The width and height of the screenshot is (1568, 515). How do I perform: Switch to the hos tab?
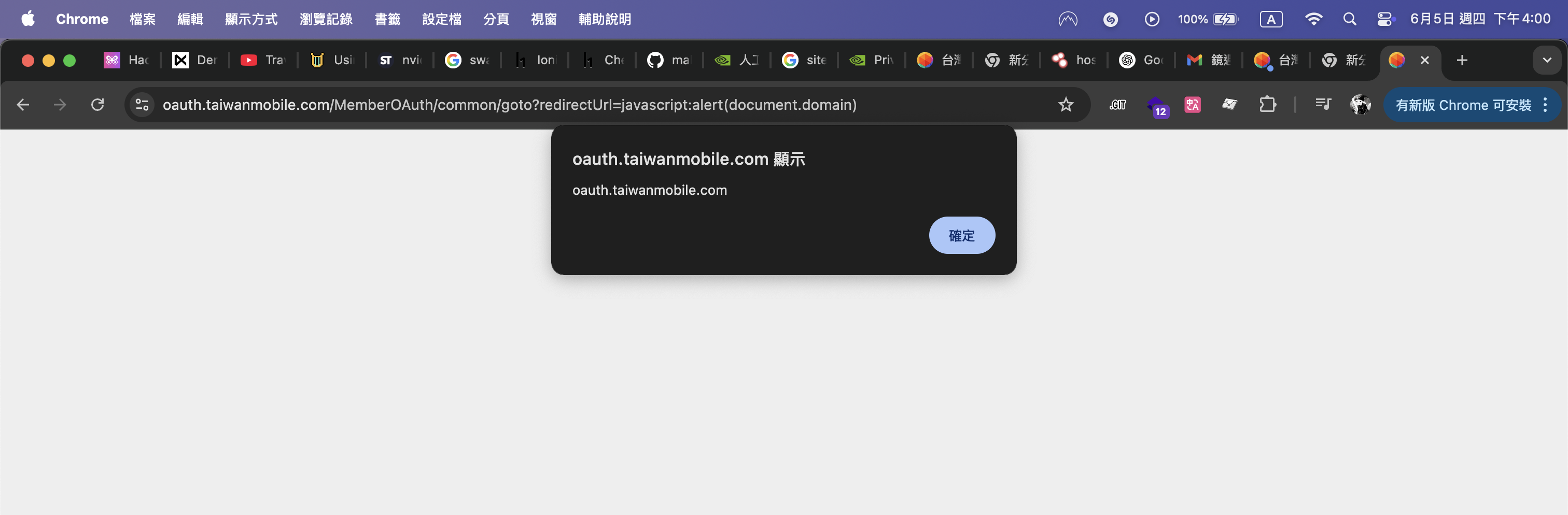point(1074,60)
